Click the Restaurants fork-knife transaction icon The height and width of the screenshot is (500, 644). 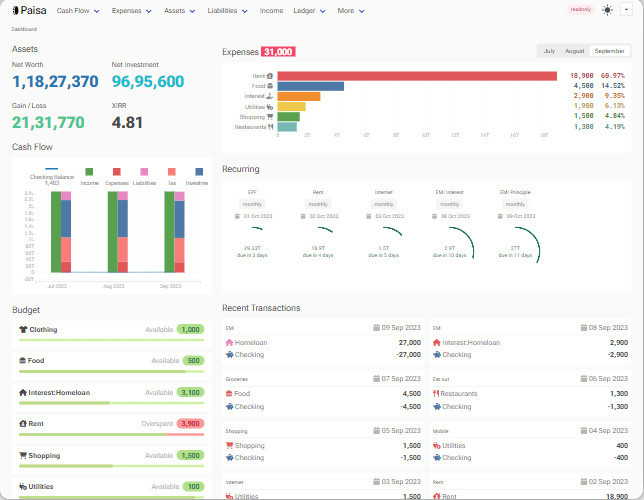coord(436,394)
